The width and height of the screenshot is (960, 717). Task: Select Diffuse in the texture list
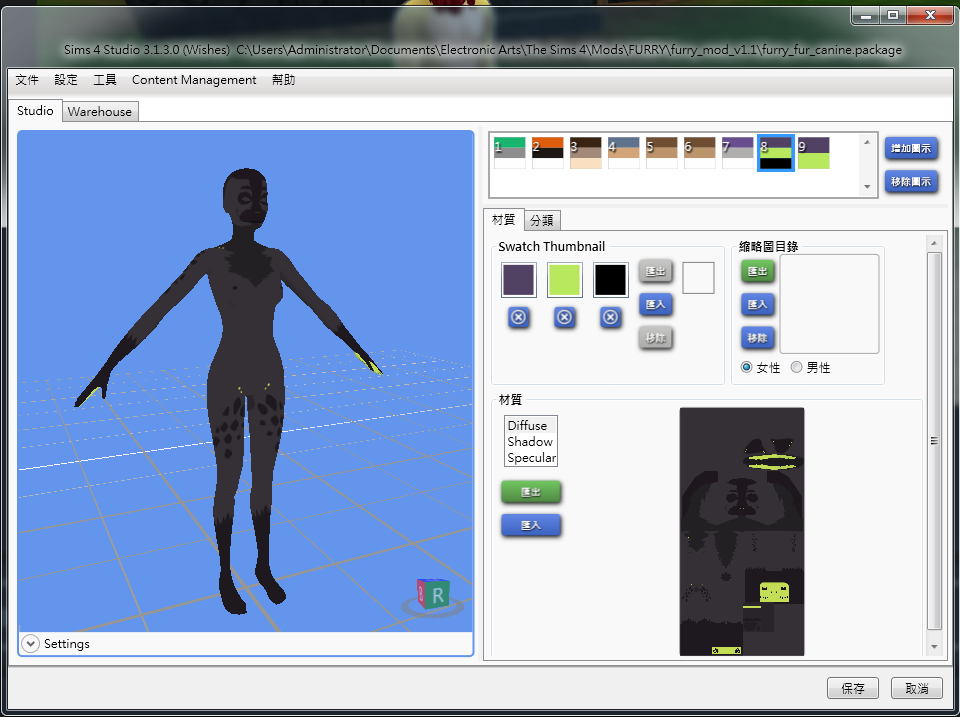coord(531,426)
